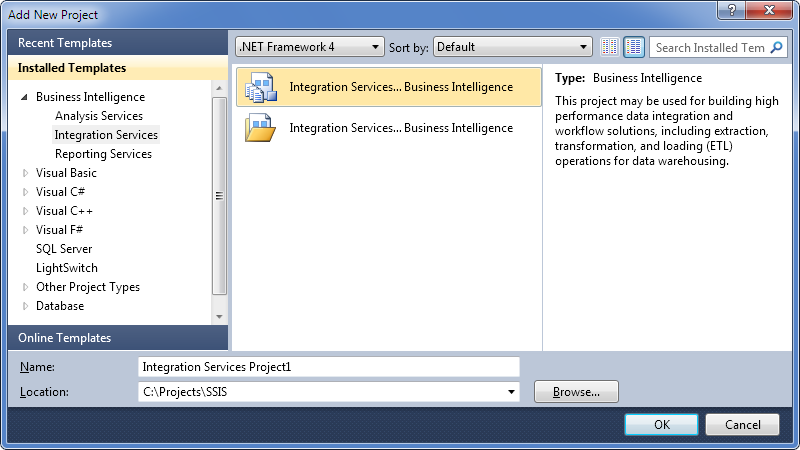Select Analysis Services in the tree
Viewport: 800px width, 450px height.
(99, 116)
